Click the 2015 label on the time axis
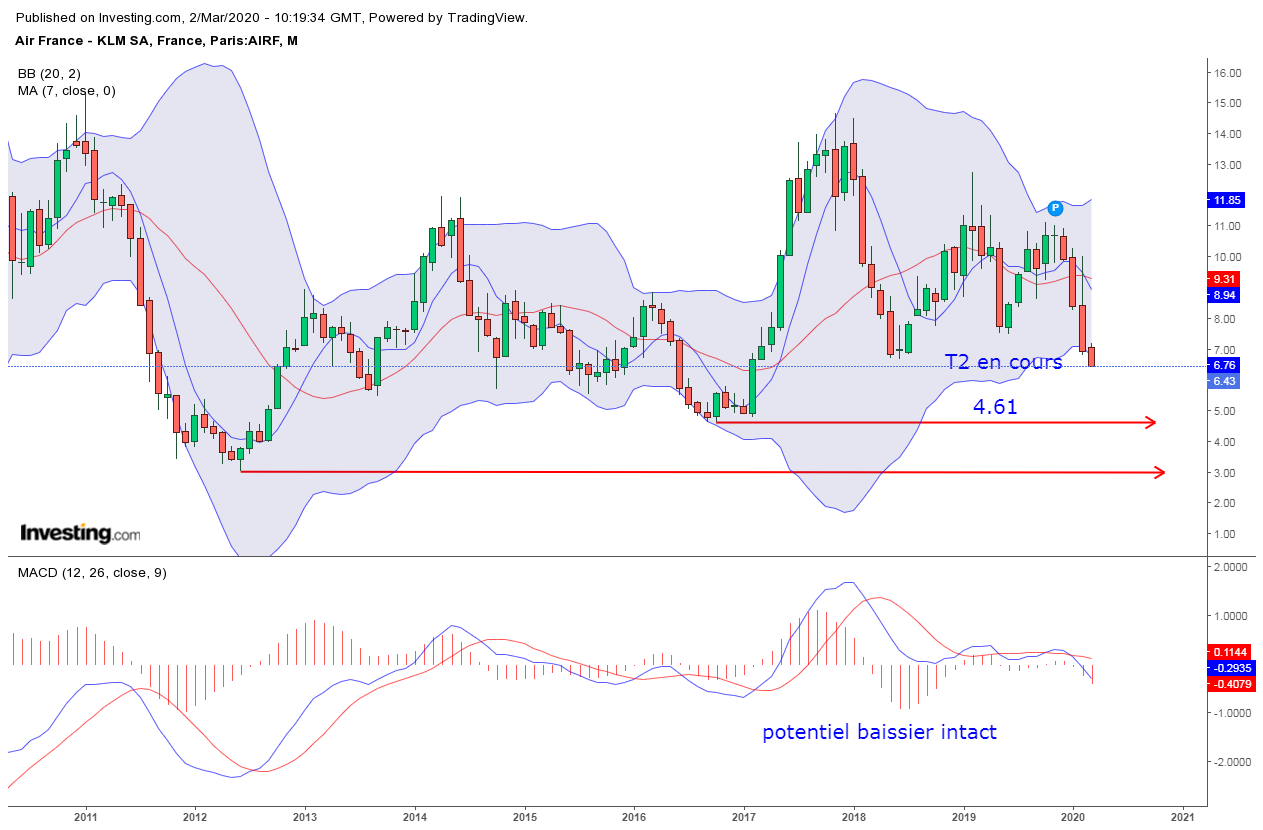Image resolution: width=1263 pixels, height=830 pixels. click(524, 816)
